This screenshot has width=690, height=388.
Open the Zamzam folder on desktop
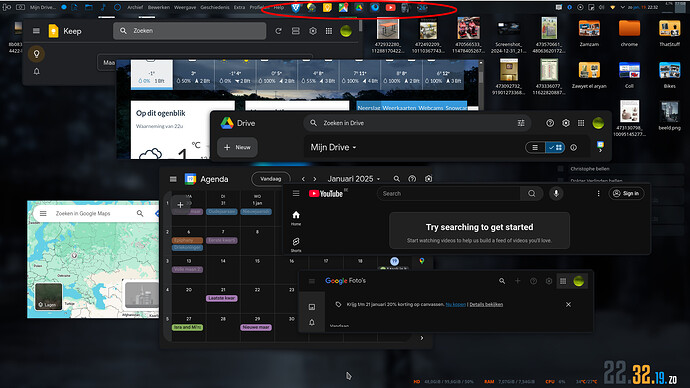click(x=589, y=32)
